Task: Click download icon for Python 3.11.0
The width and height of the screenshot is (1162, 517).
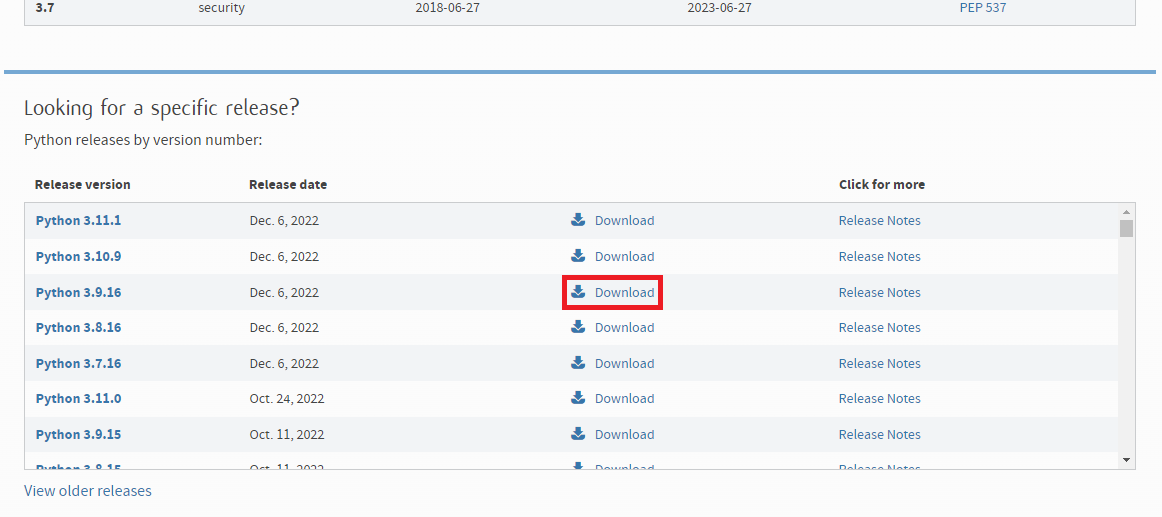Action: point(578,398)
